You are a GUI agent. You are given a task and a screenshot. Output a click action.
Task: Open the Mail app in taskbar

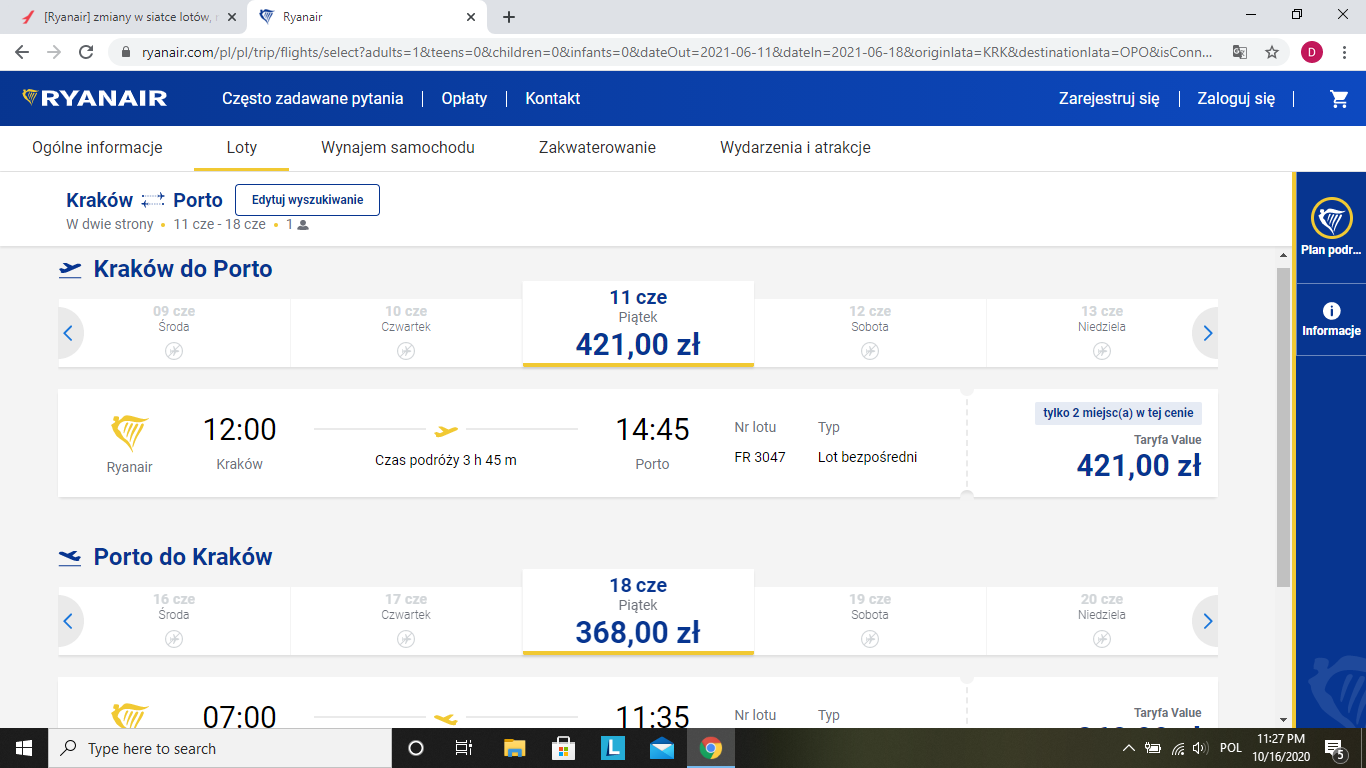[661, 748]
